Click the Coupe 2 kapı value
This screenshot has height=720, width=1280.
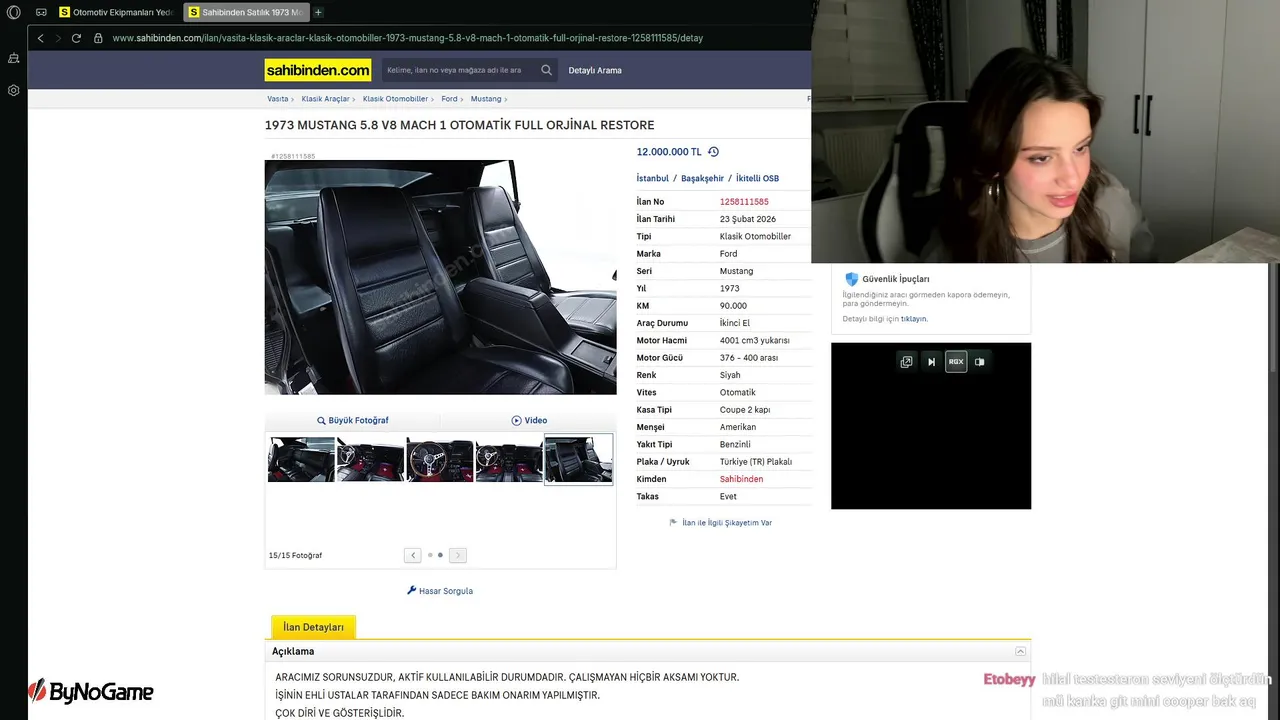click(745, 410)
